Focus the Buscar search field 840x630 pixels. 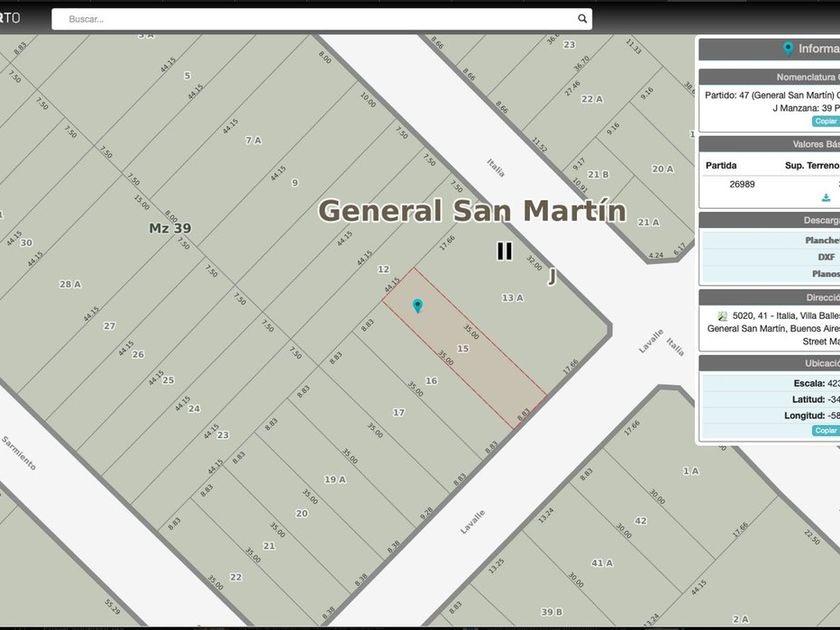(x=320, y=19)
